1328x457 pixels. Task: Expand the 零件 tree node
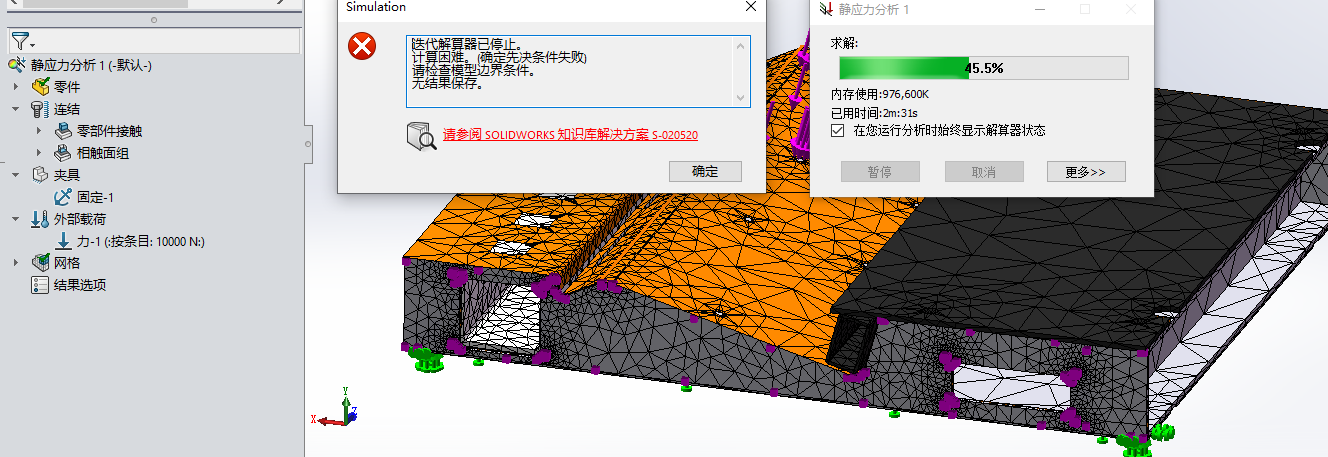click(15, 87)
